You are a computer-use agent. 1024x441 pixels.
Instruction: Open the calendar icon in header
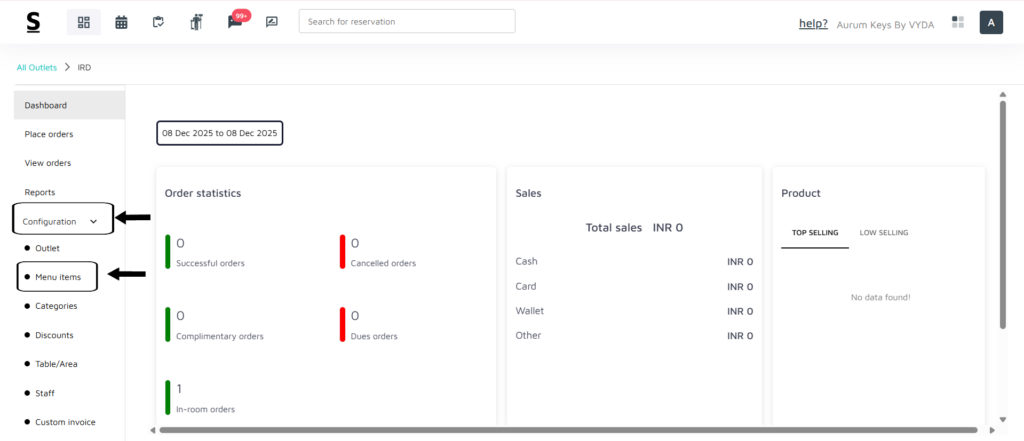pyautogui.click(x=121, y=22)
